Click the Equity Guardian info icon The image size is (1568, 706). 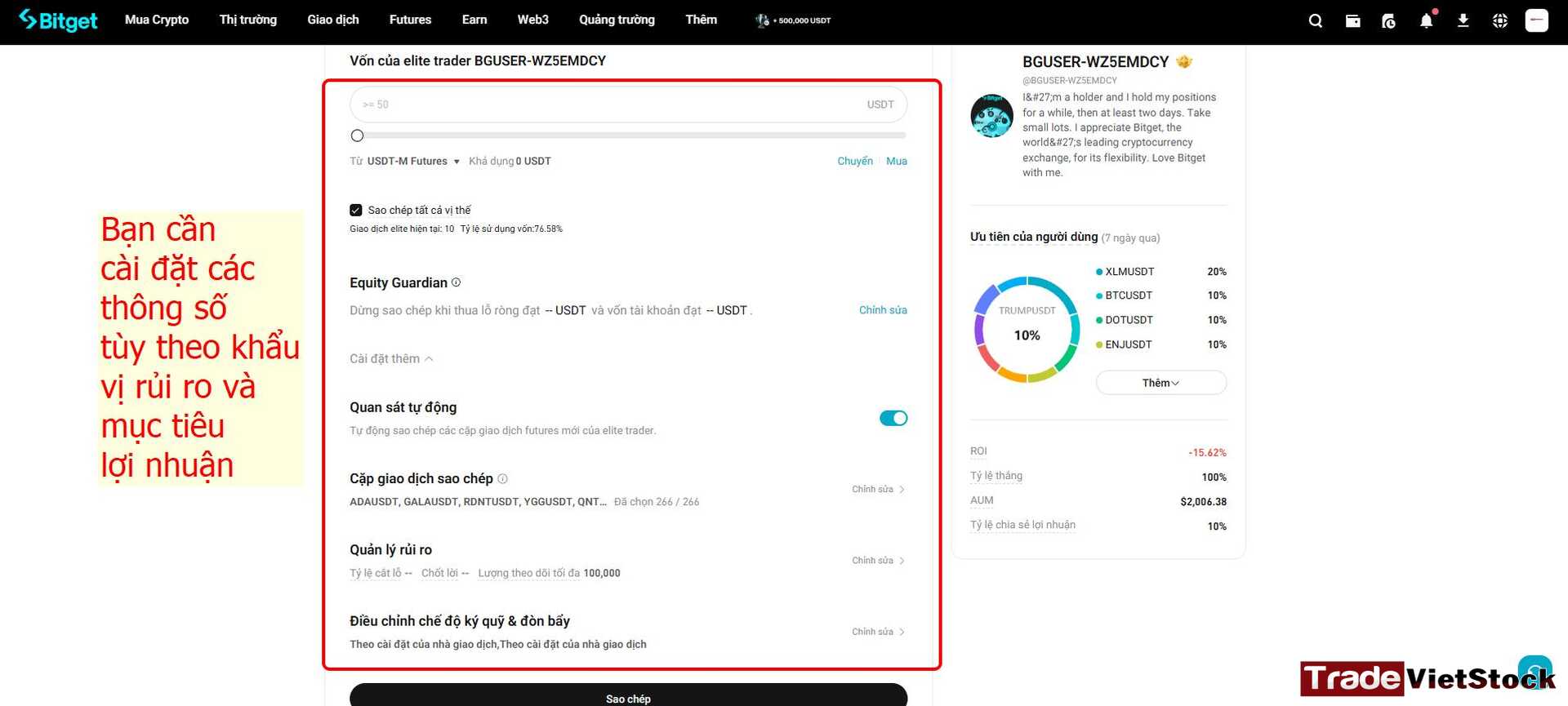coord(457,282)
